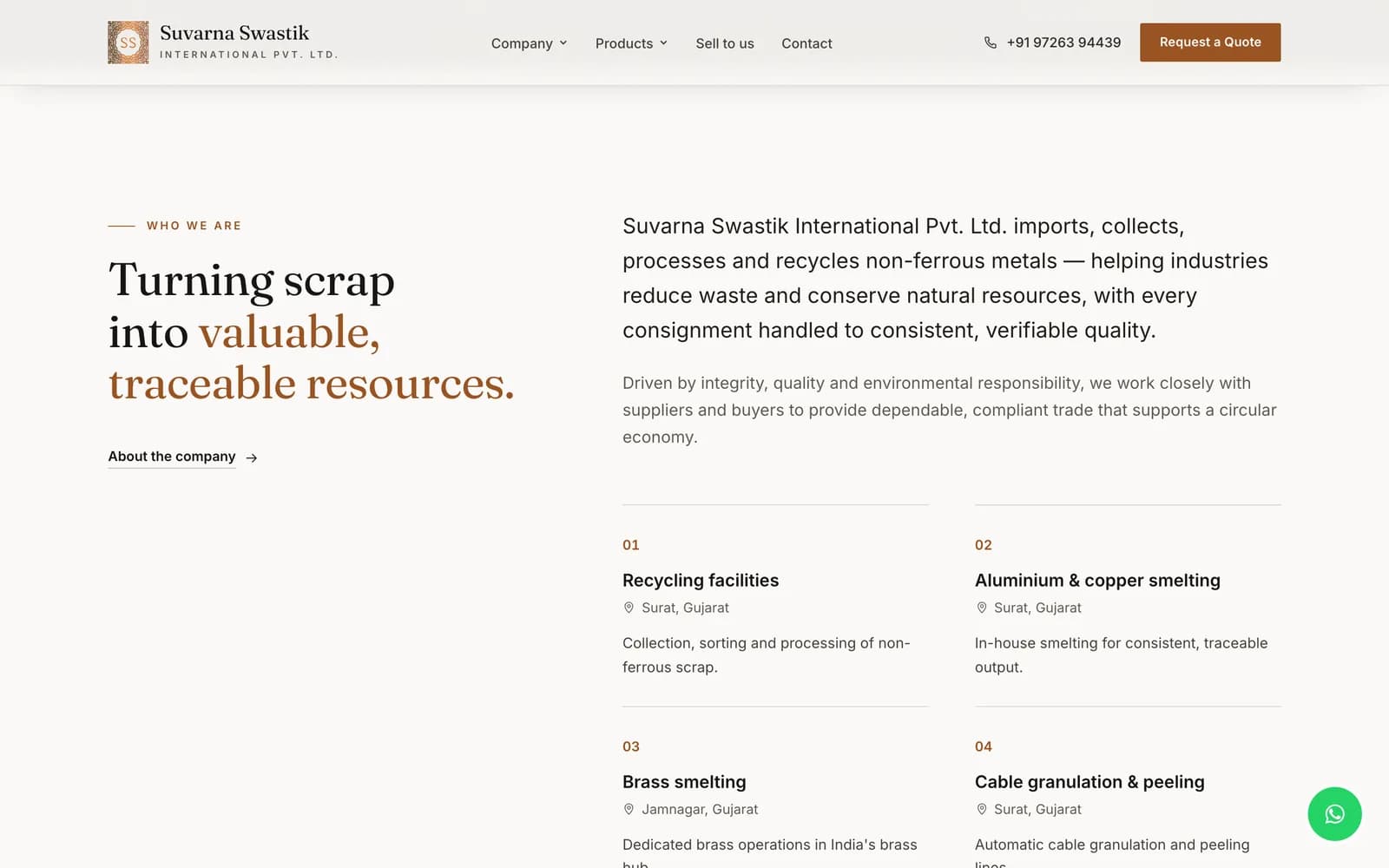Screen dimensions: 1389x868
Task: Click the Suvarna Swastik SS logo icon
Action: [128, 43]
